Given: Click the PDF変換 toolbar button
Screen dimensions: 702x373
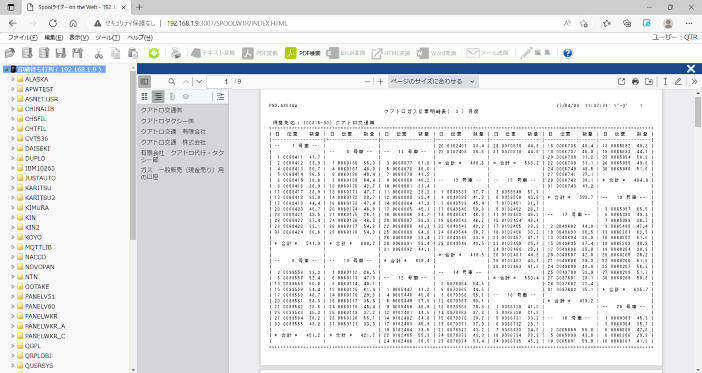Looking at the screenshot, I should pyautogui.click(x=260, y=53).
